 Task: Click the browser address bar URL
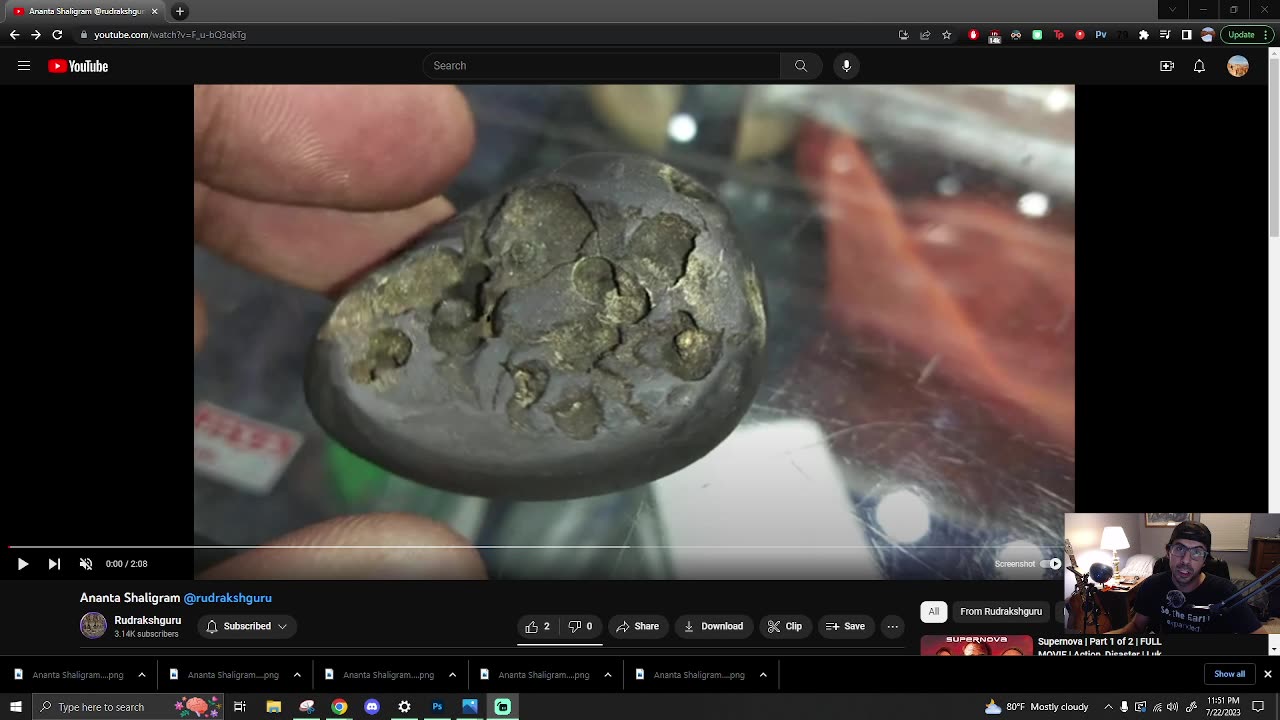(170, 35)
